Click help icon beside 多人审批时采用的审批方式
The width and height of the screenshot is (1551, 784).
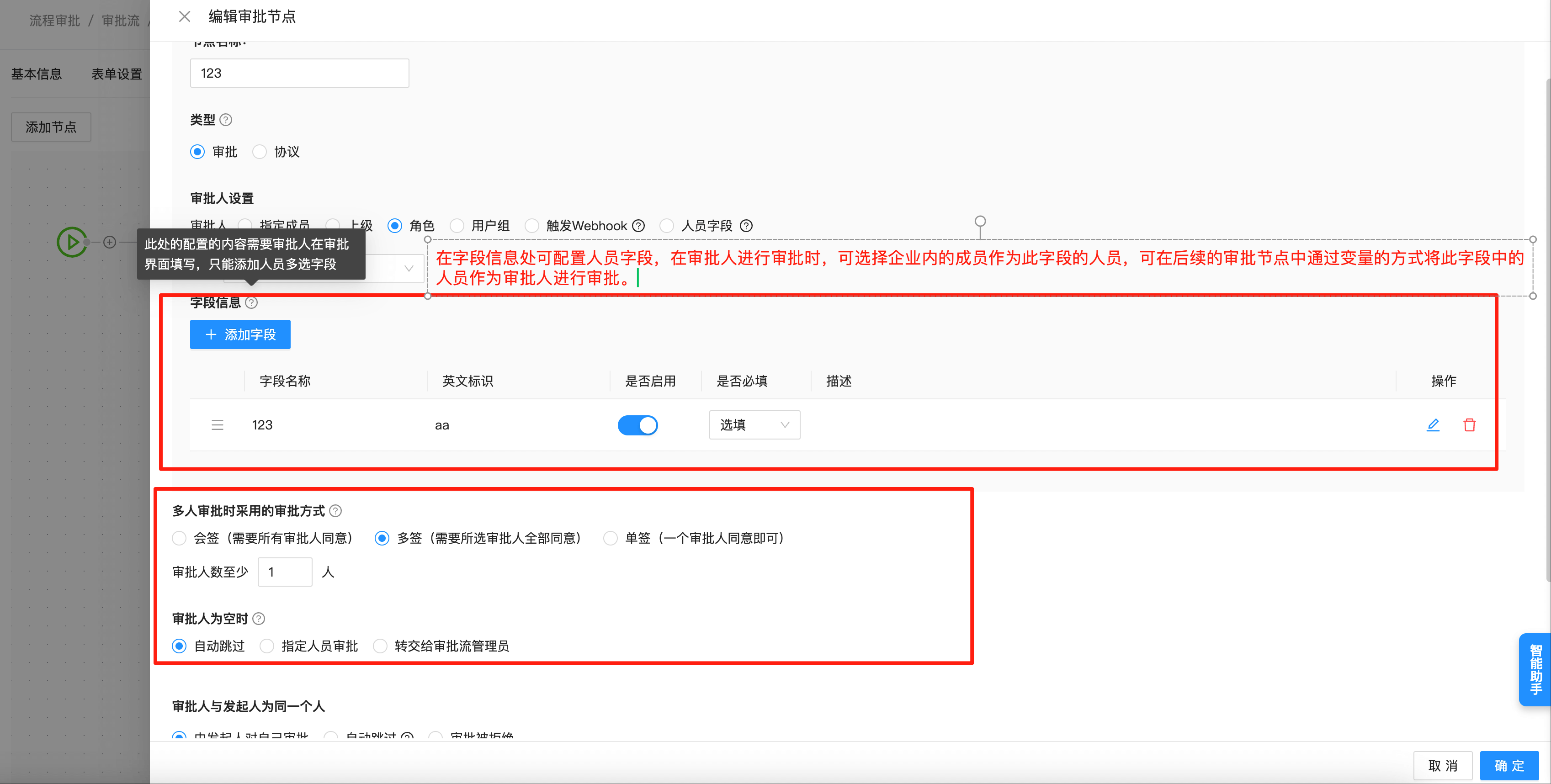pos(336,511)
